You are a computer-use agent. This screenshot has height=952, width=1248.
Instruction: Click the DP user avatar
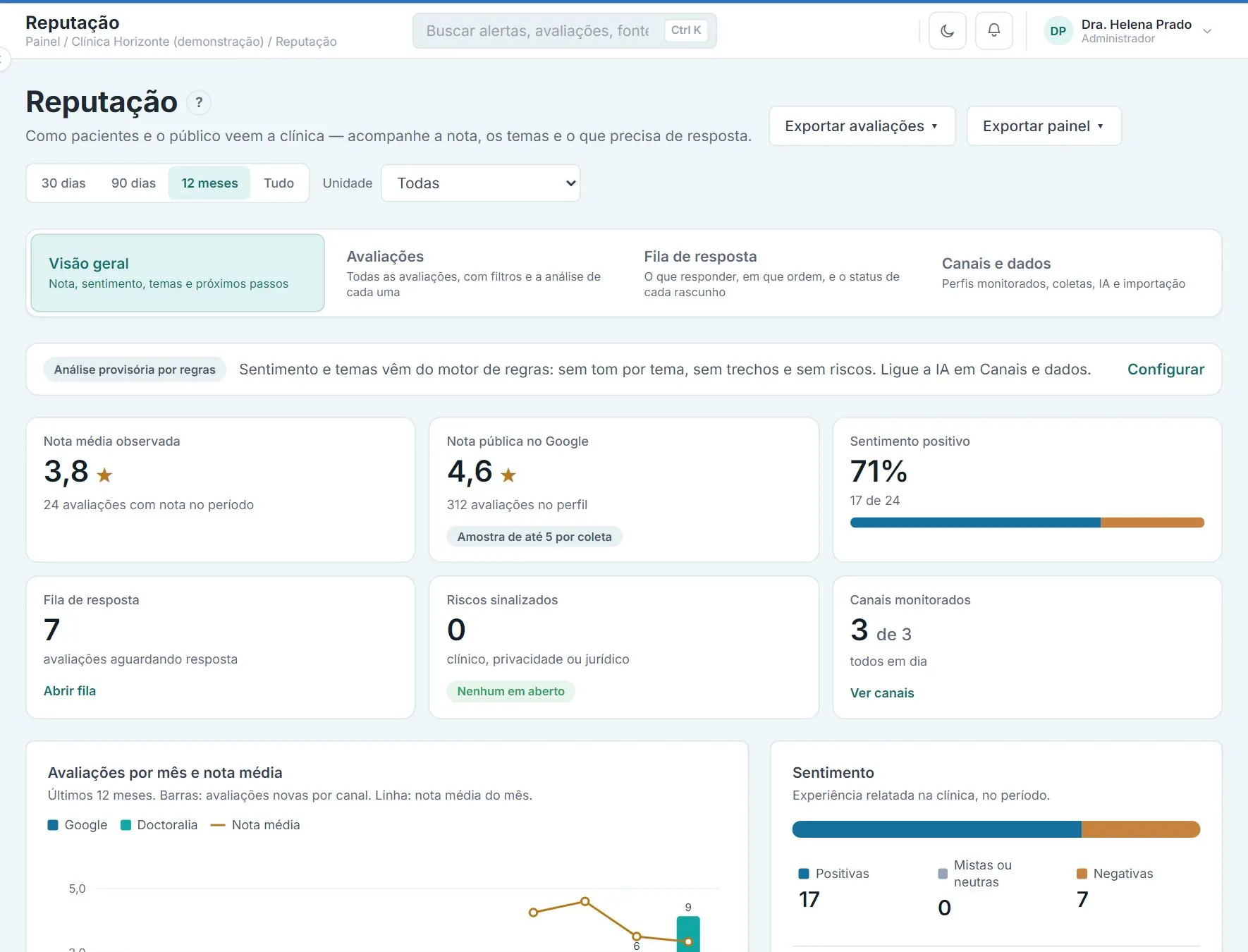click(1058, 31)
